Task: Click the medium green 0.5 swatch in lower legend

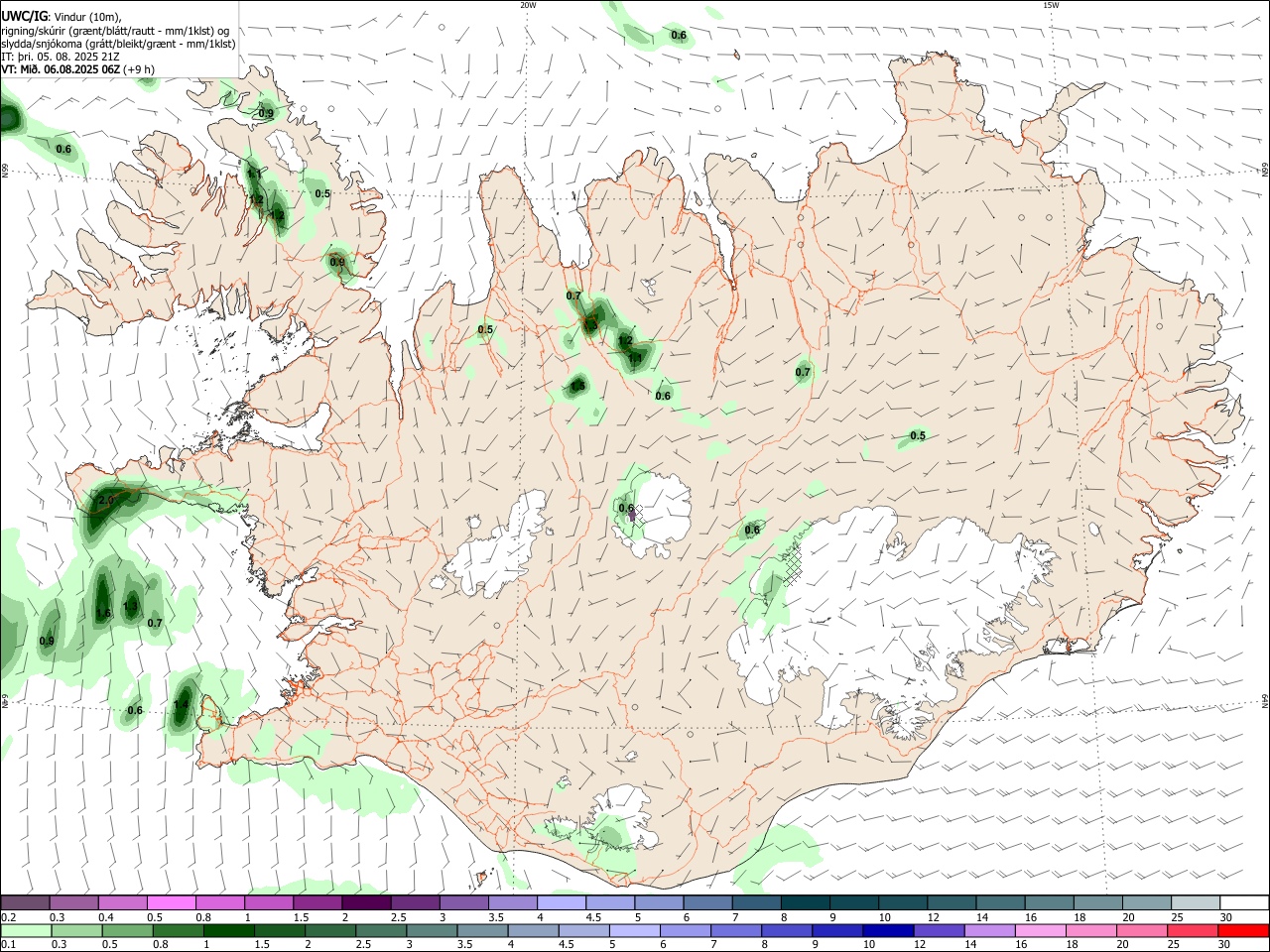Action: (128, 931)
